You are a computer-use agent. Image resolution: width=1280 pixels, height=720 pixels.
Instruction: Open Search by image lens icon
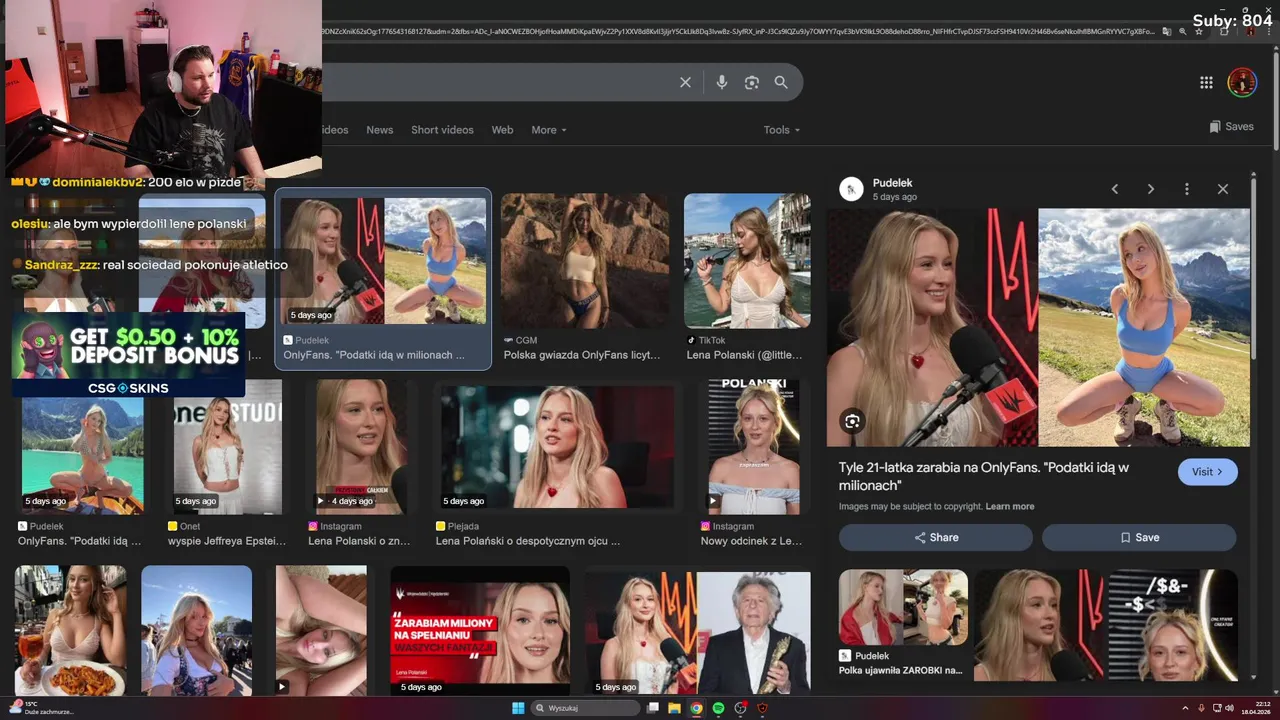pos(752,82)
